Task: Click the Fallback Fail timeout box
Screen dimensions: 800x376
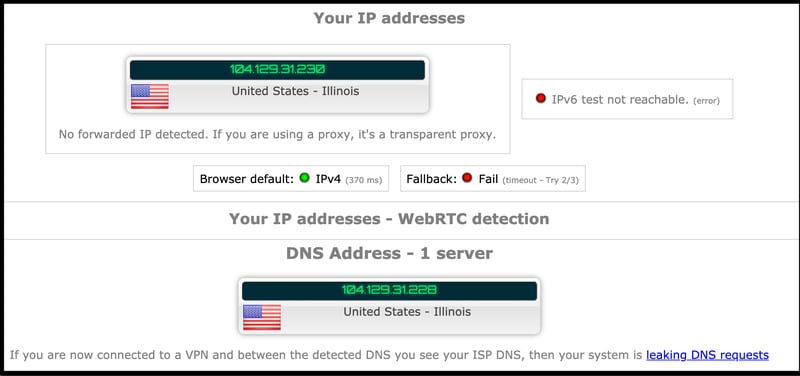Action: (493, 179)
